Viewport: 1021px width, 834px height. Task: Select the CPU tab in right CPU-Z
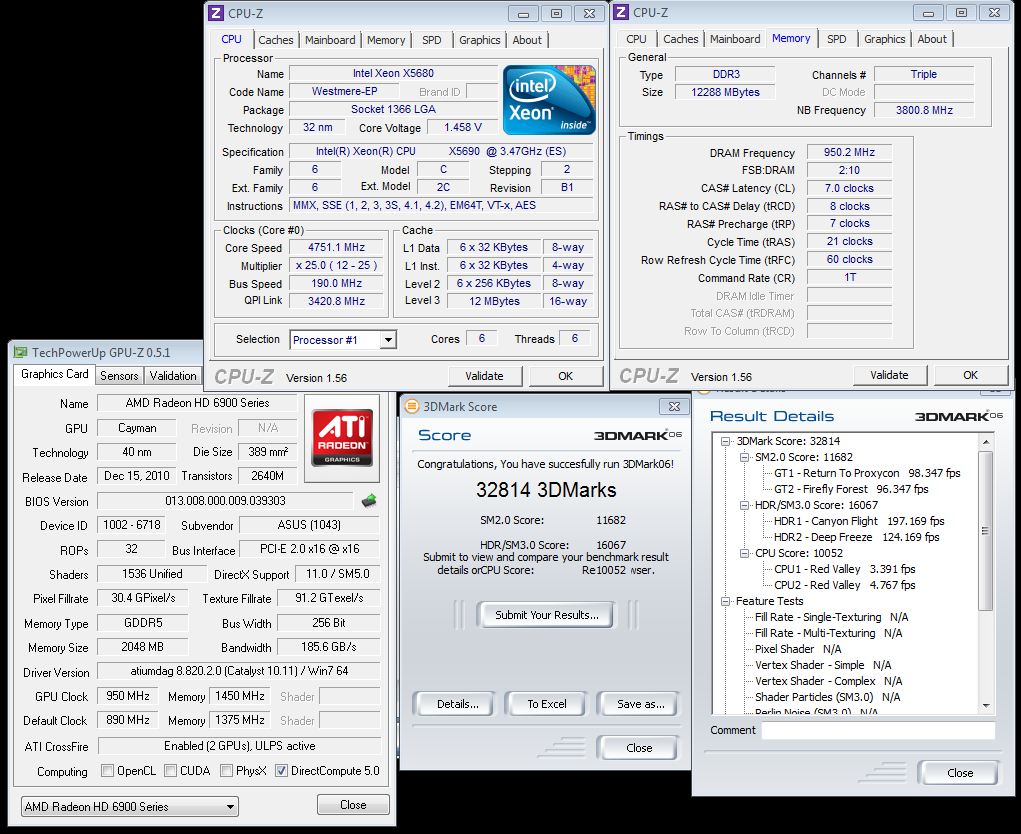[x=636, y=39]
